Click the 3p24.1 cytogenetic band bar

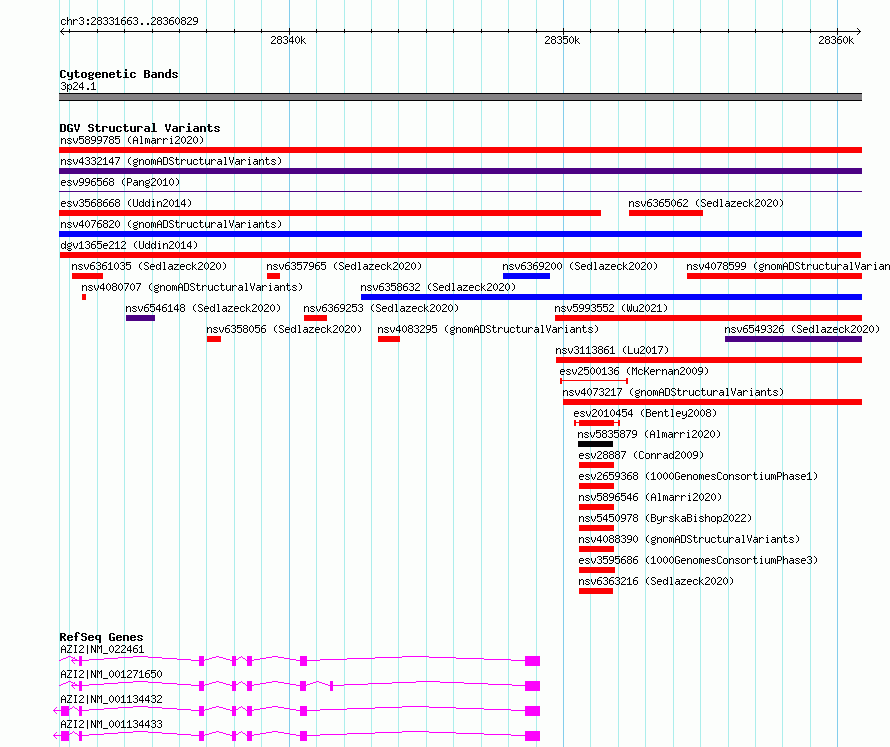click(460, 97)
